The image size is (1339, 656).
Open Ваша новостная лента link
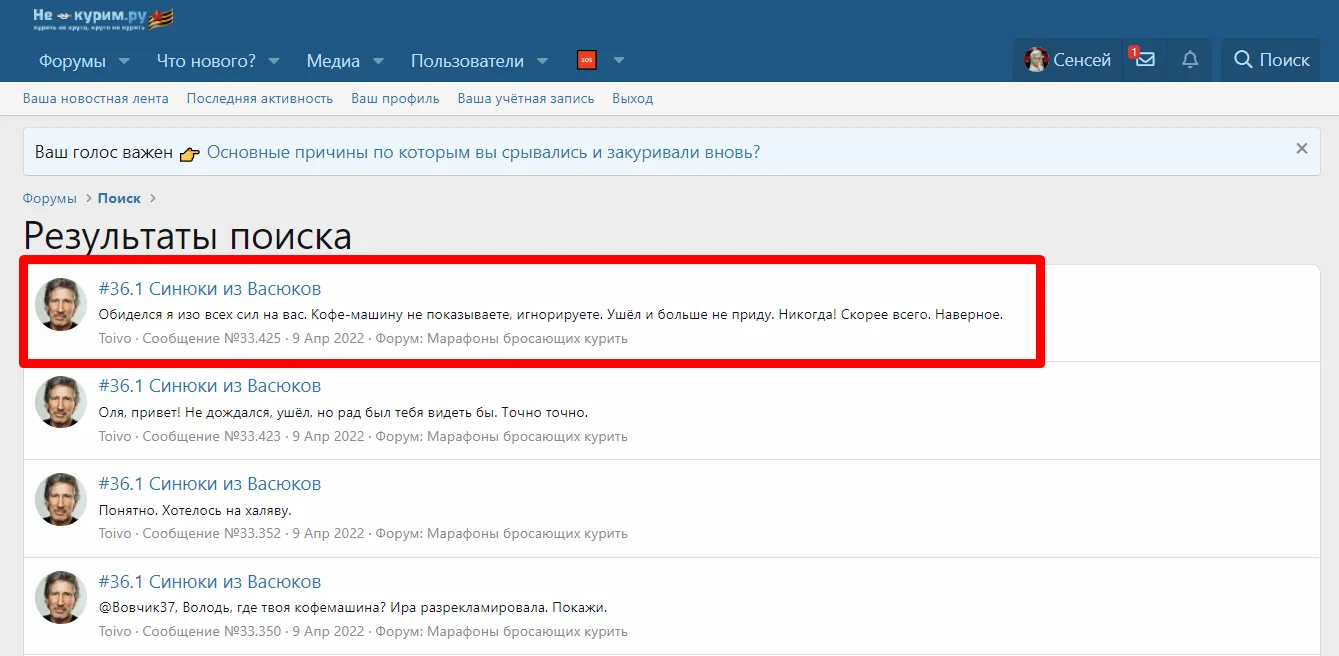96,98
